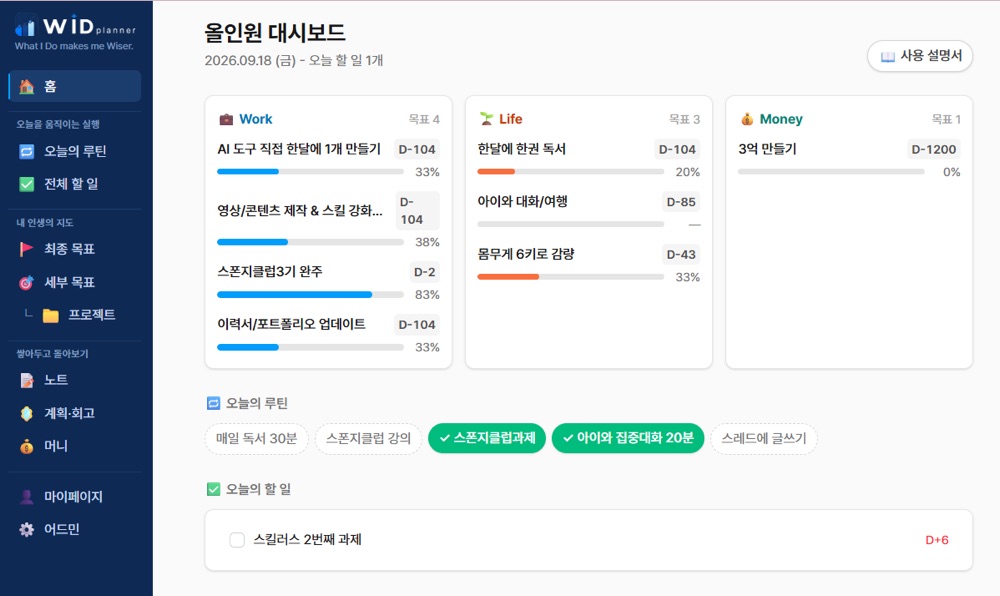Click the sprout icon in Life card
Screen dimensions: 1000x596
(x=487, y=119)
